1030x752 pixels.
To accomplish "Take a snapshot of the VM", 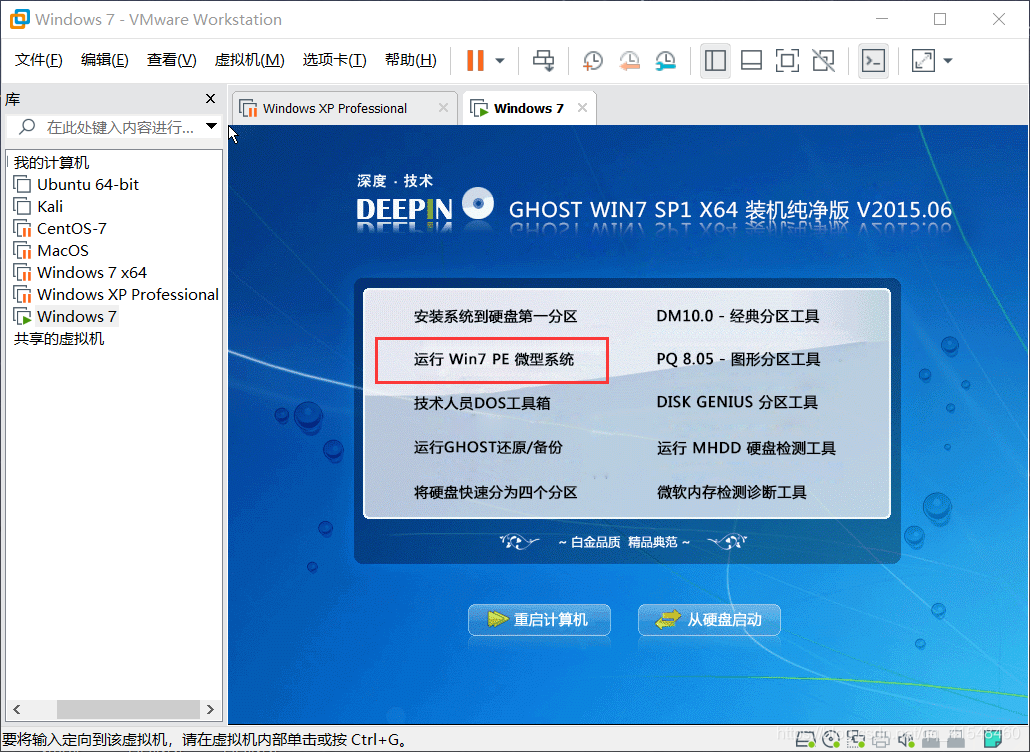I will click(593, 60).
